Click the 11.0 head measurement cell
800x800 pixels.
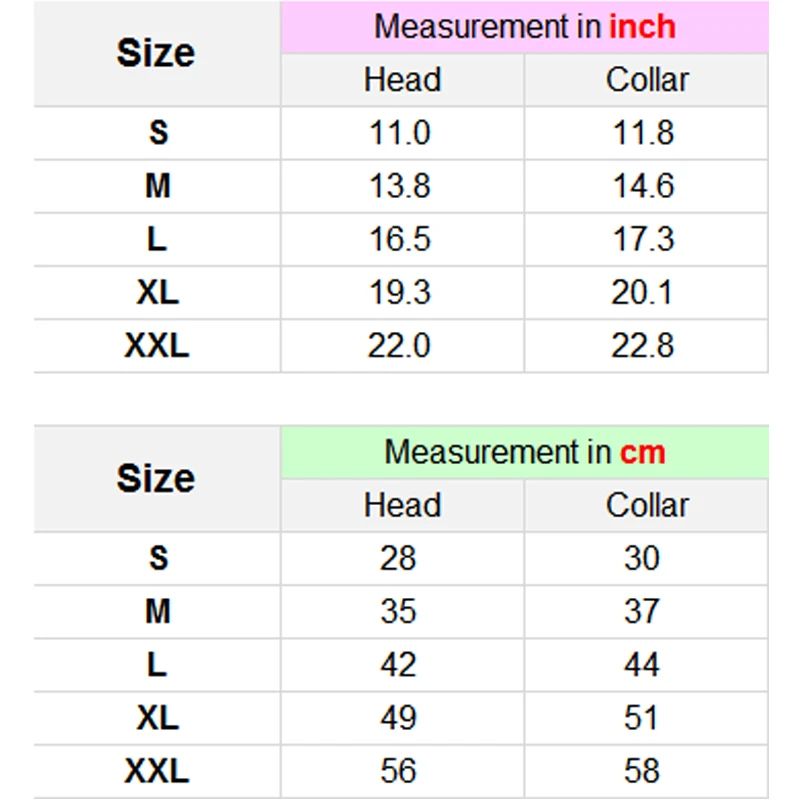pos(400,133)
